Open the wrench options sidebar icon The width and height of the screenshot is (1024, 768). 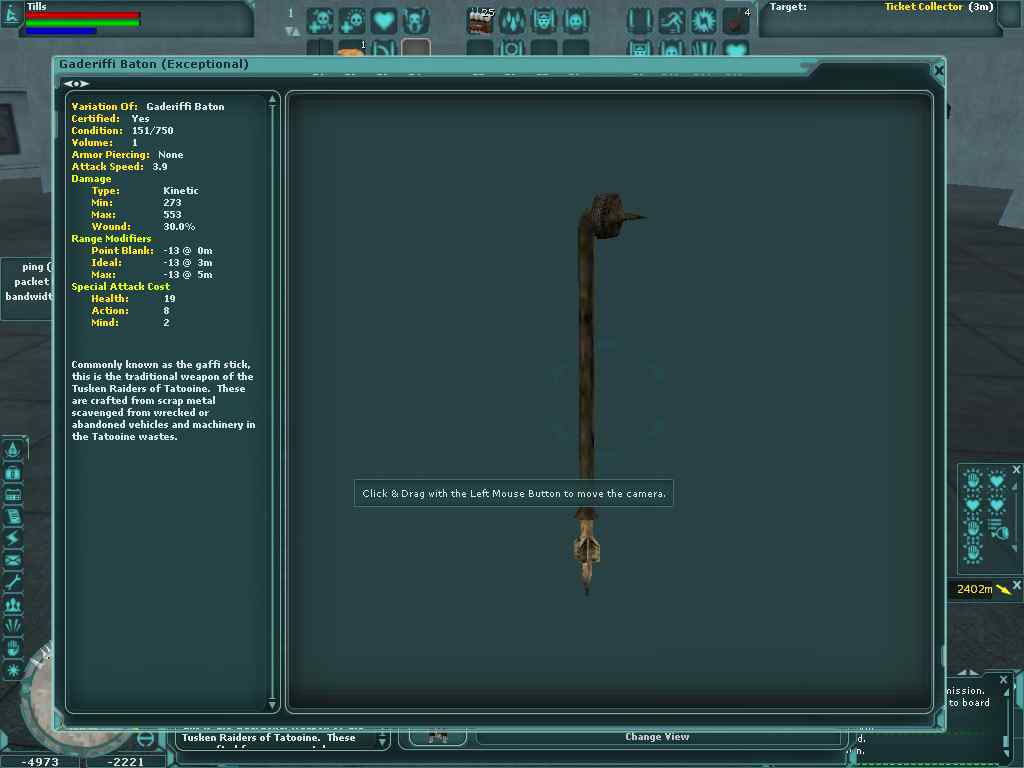pyautogui.click(x=13, y=582)
